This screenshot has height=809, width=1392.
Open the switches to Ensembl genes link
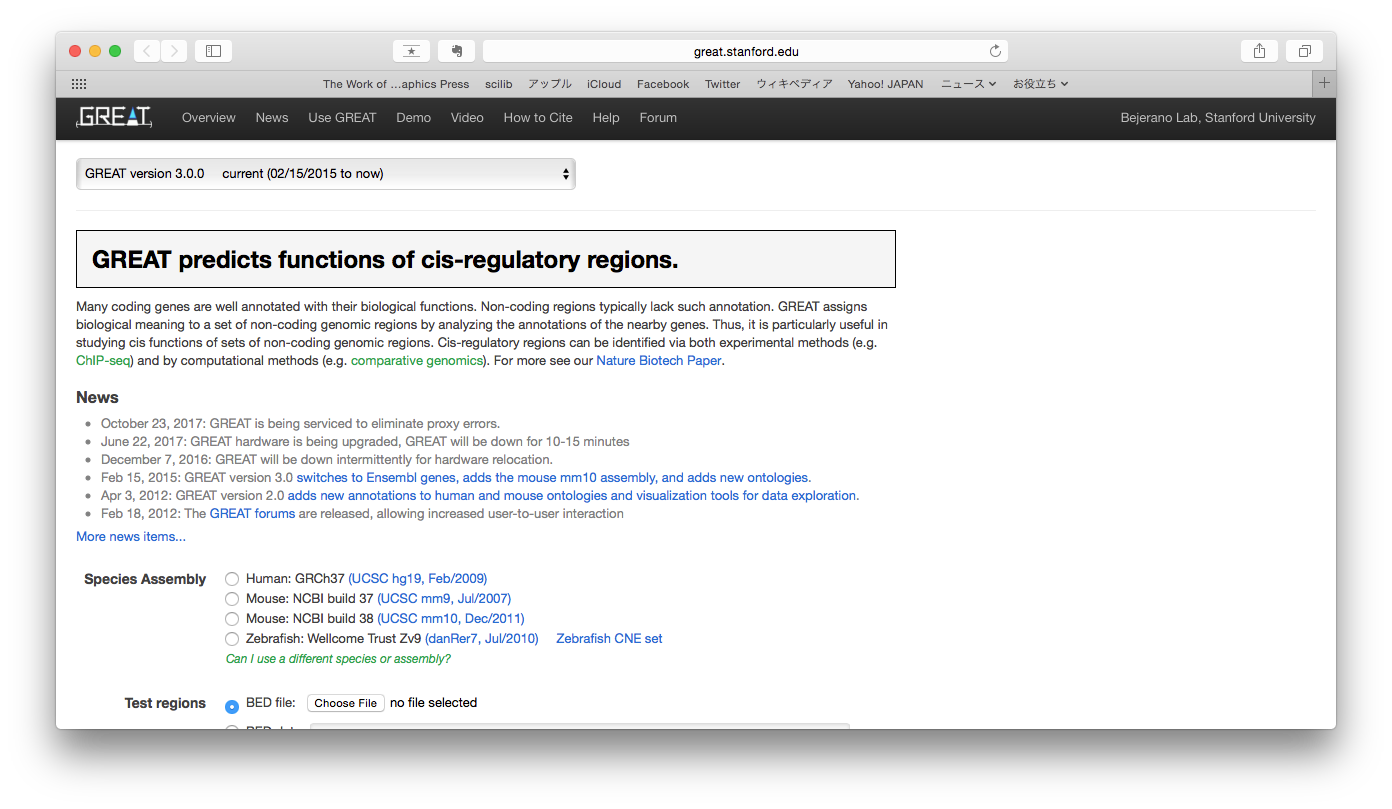coord(554,478)
